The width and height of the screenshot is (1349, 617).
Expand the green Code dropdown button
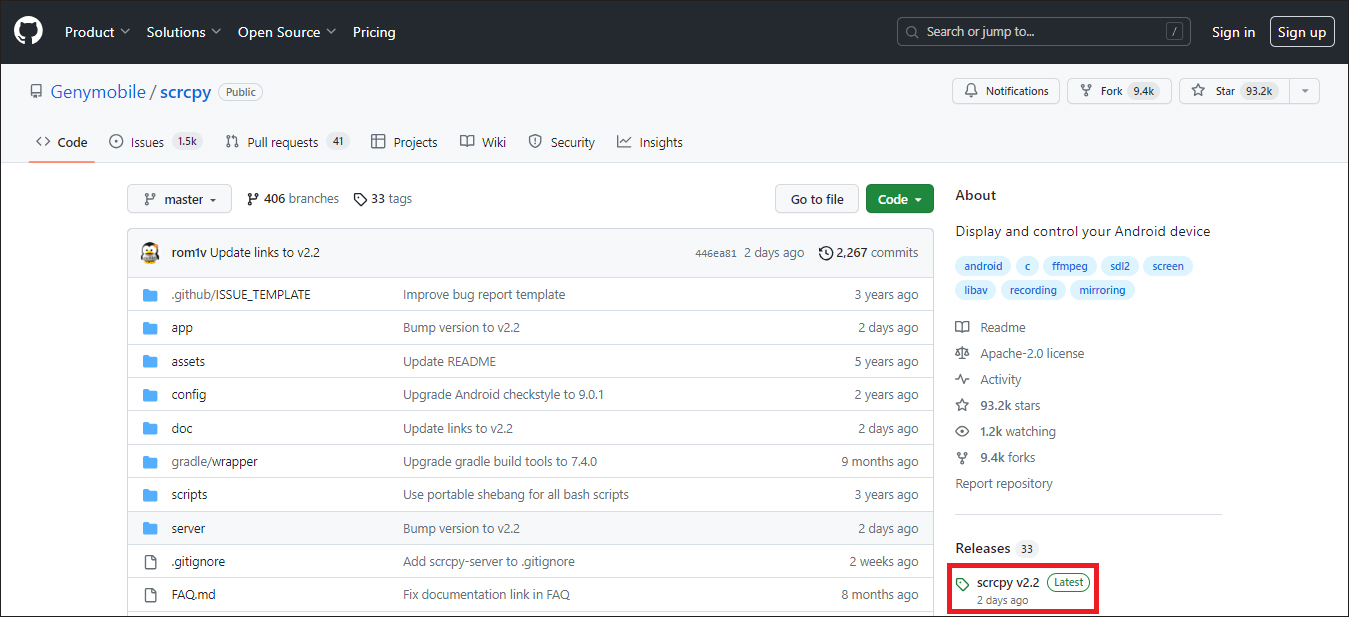pyautogui.click(x=899, y=199)
